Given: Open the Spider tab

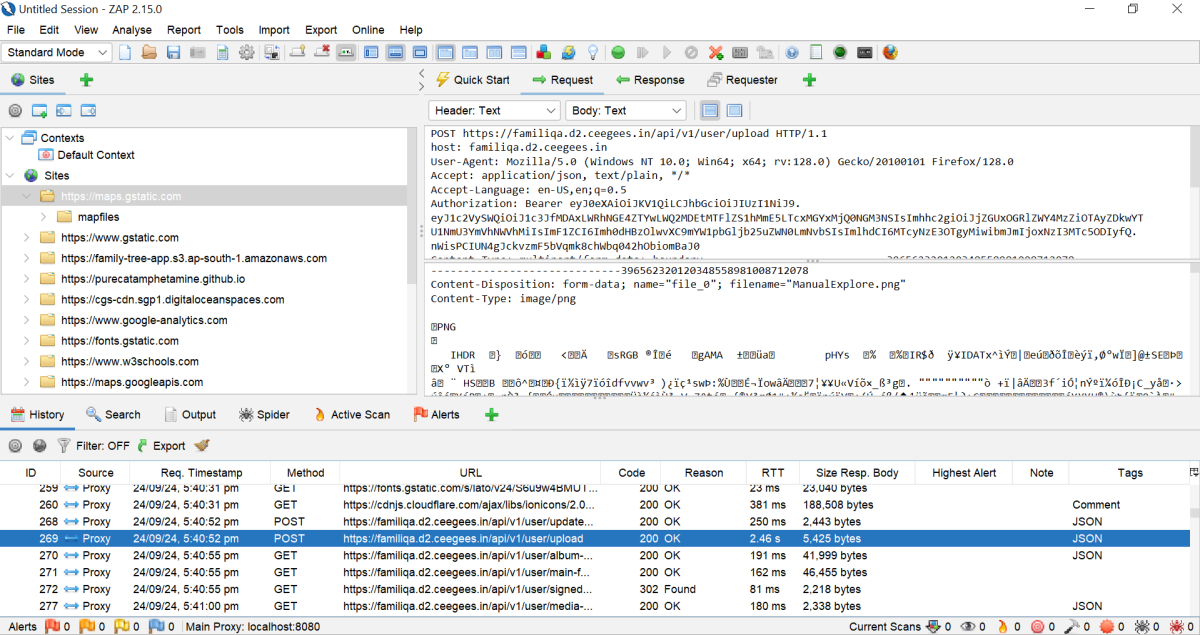Looking at the screenshot, I should pos(264,414).
